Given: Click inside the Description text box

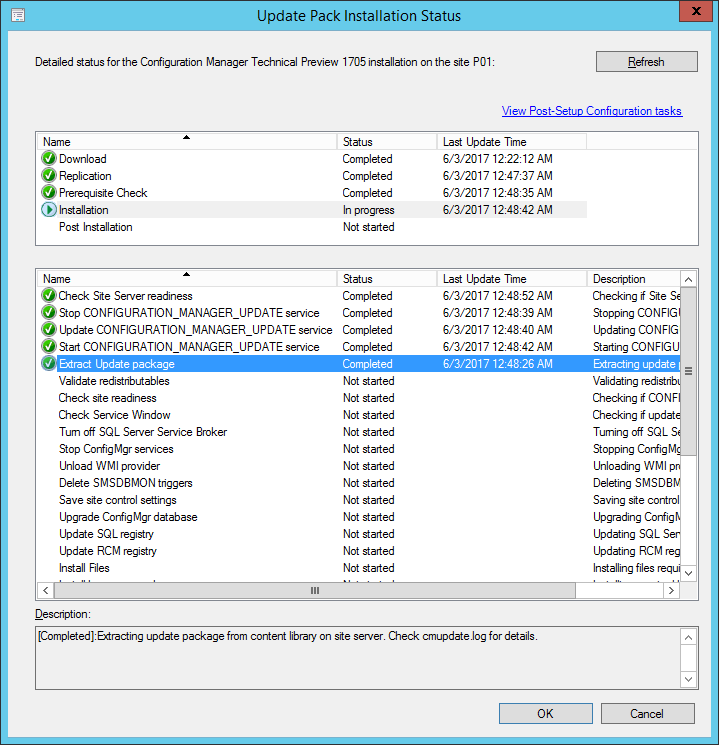Looking at the screenshot, I should click(x=358, y=658).
